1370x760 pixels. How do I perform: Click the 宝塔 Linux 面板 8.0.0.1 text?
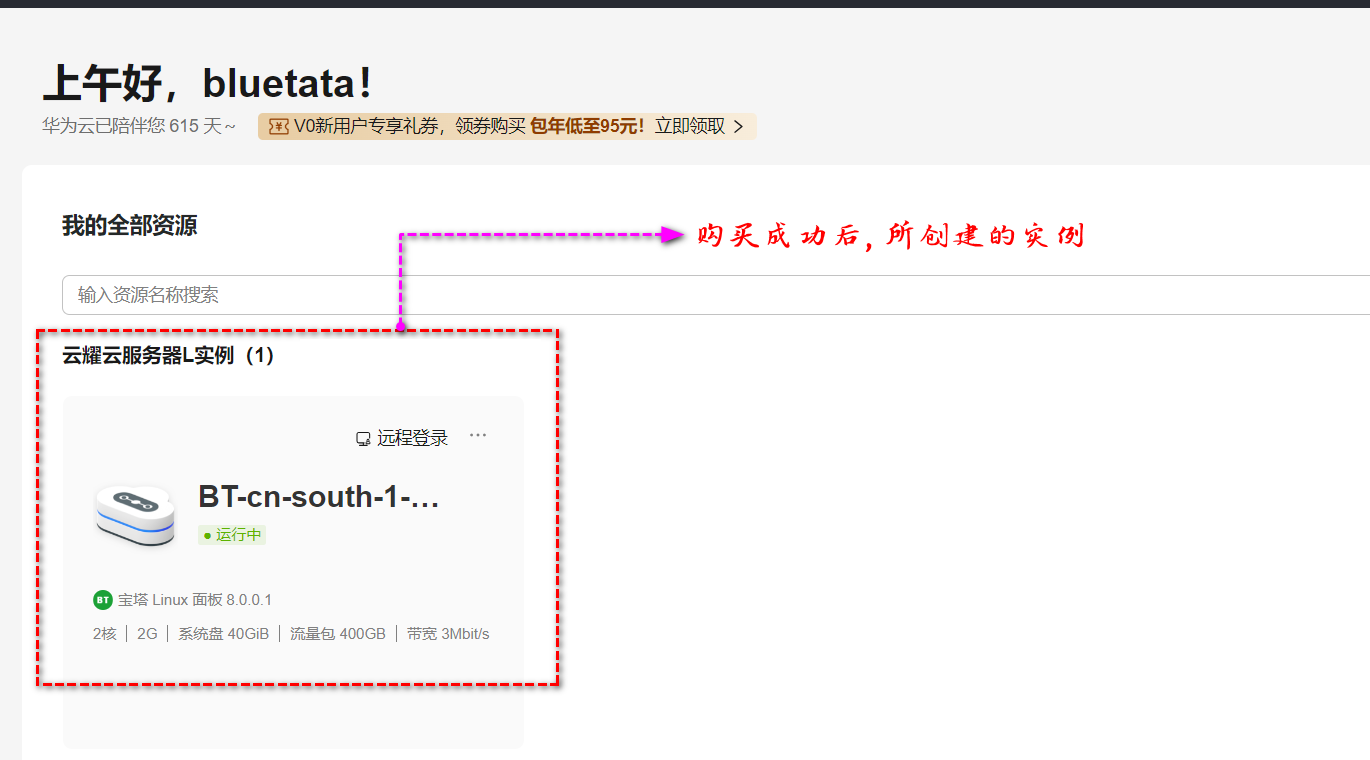click(195, 600)
